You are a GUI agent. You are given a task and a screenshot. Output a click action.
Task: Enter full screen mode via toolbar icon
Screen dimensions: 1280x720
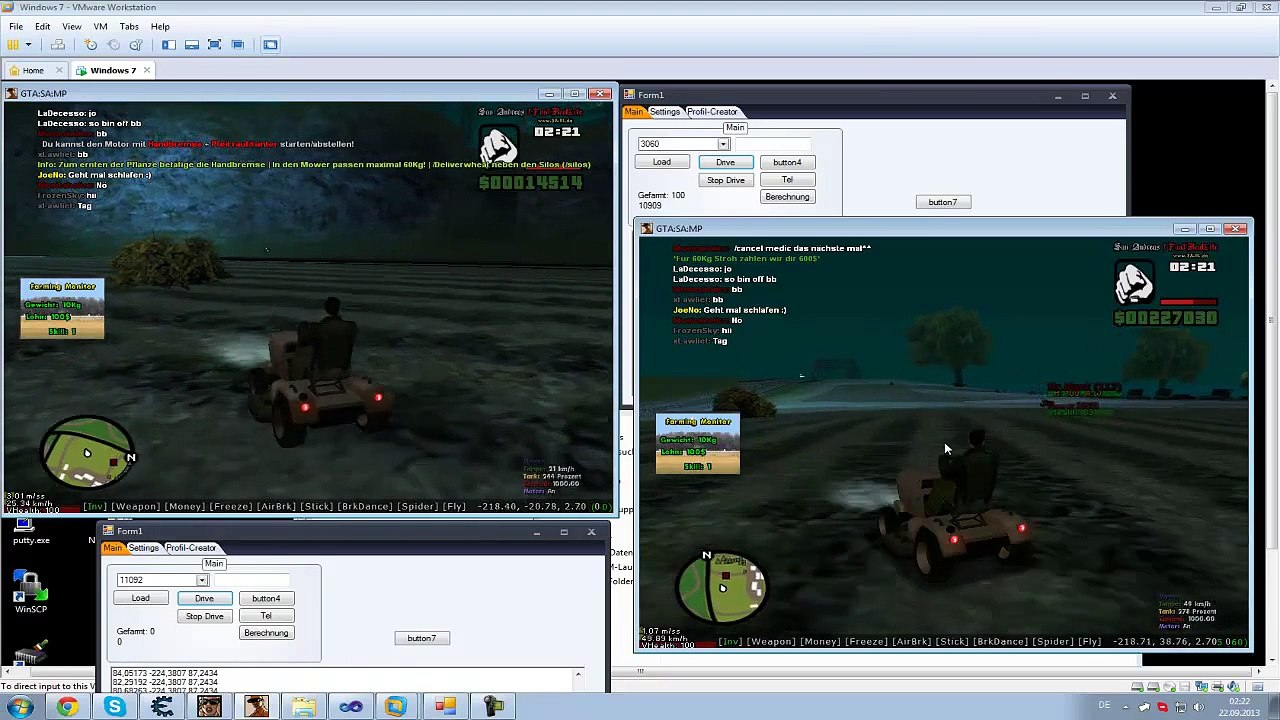coord(214,44)
